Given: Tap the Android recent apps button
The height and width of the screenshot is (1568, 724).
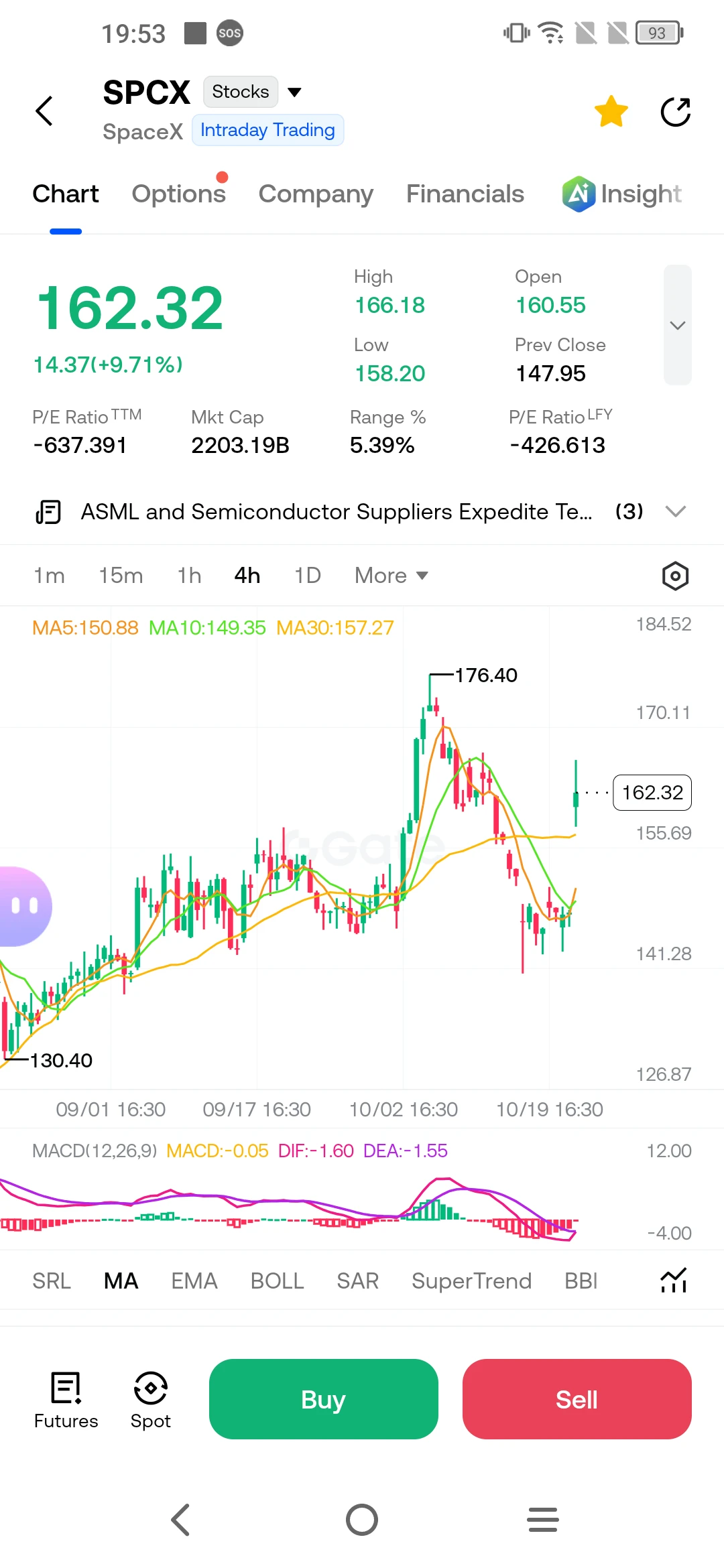Looking at the screenshot, I should pyautogui.click(x=543, y=1520).
